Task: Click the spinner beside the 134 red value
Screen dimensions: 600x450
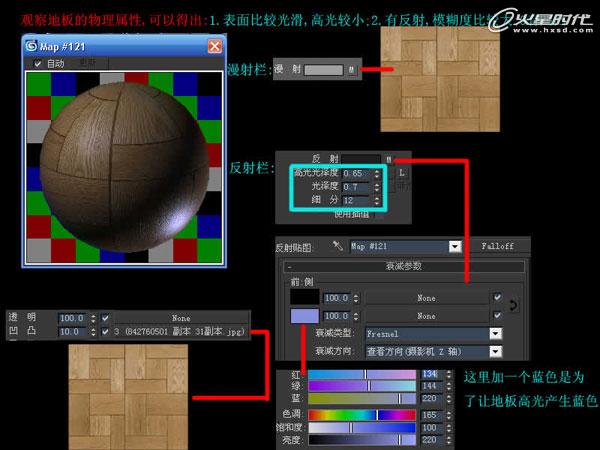Action: click(448, 374)
